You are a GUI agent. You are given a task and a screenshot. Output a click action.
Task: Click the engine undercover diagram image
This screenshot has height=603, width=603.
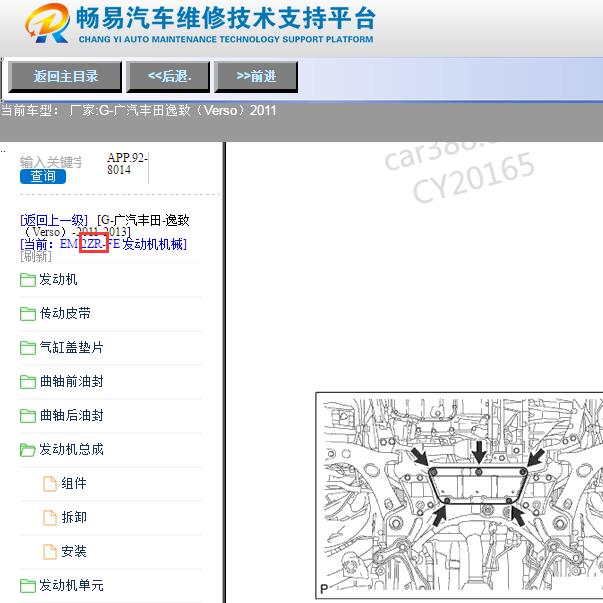point(459,496)
